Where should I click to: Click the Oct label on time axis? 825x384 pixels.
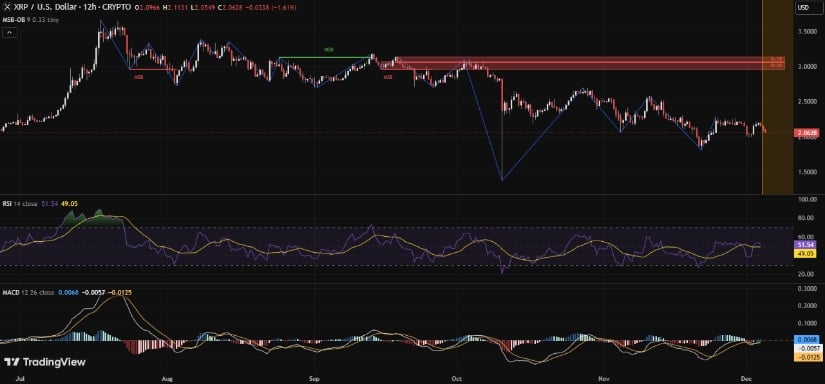pos(457,378)
